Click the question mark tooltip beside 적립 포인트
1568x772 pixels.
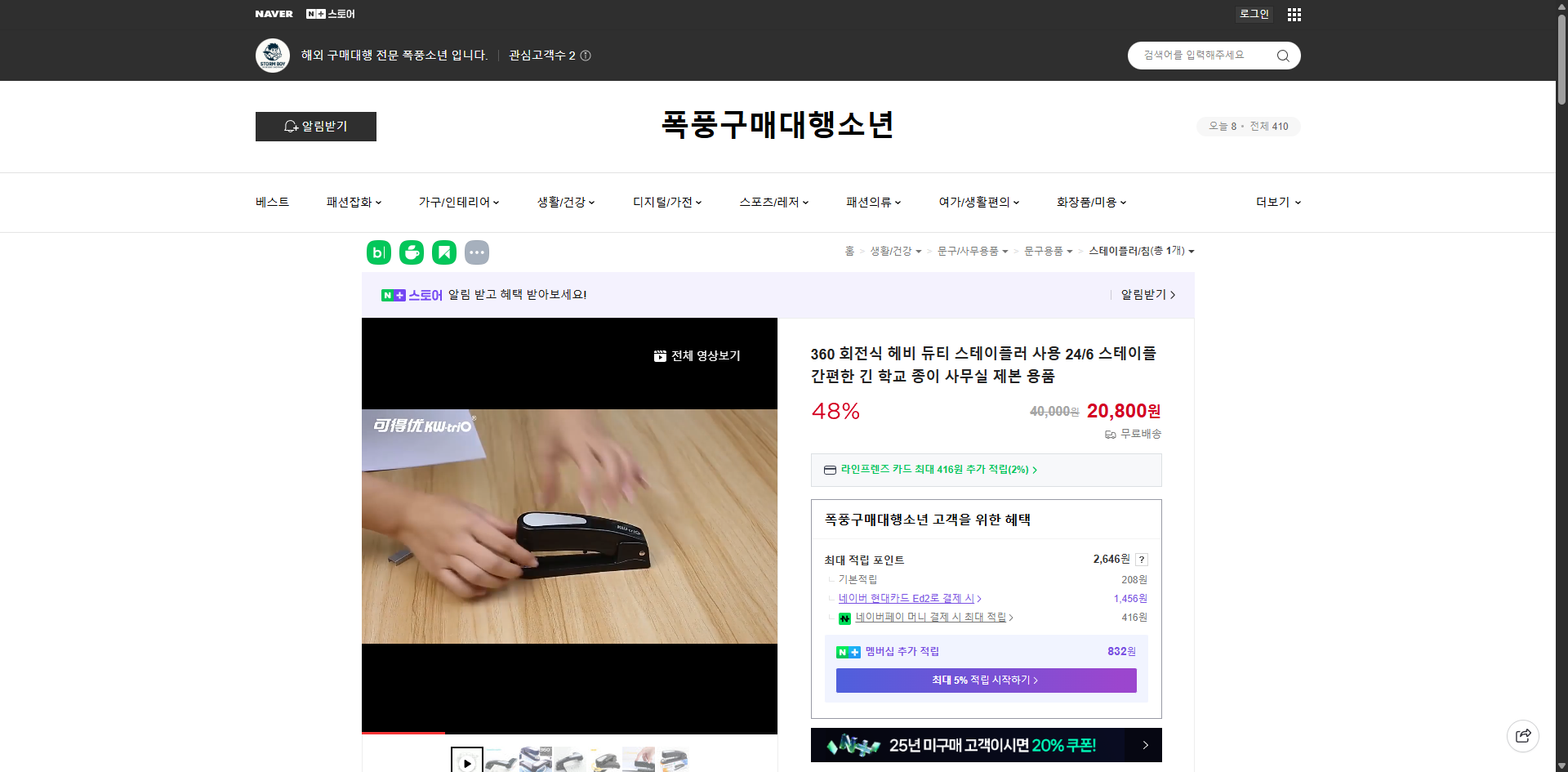1142,559
